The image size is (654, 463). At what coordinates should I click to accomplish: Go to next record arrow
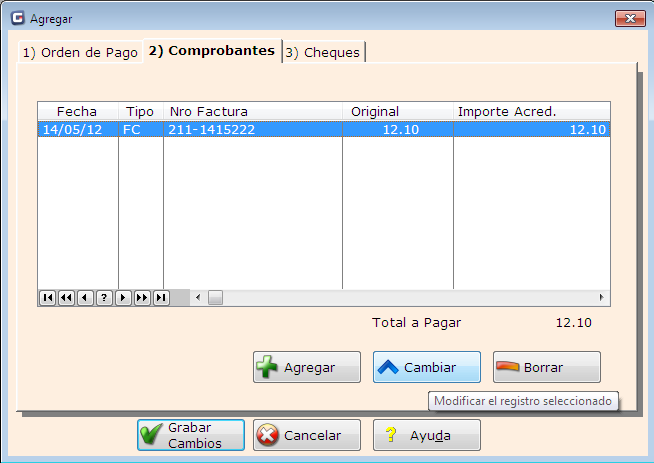tap(123, 298)
